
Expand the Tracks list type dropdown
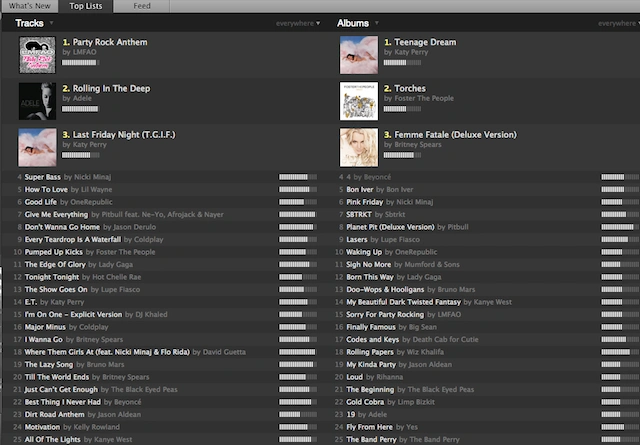tap(51, 23)
